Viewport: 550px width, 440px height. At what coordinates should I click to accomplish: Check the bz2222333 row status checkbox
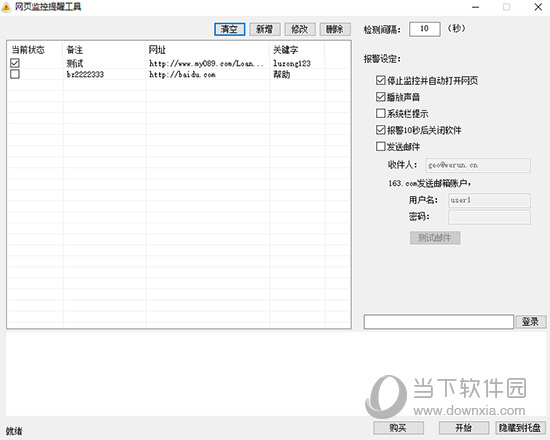[x=15, y=74]
